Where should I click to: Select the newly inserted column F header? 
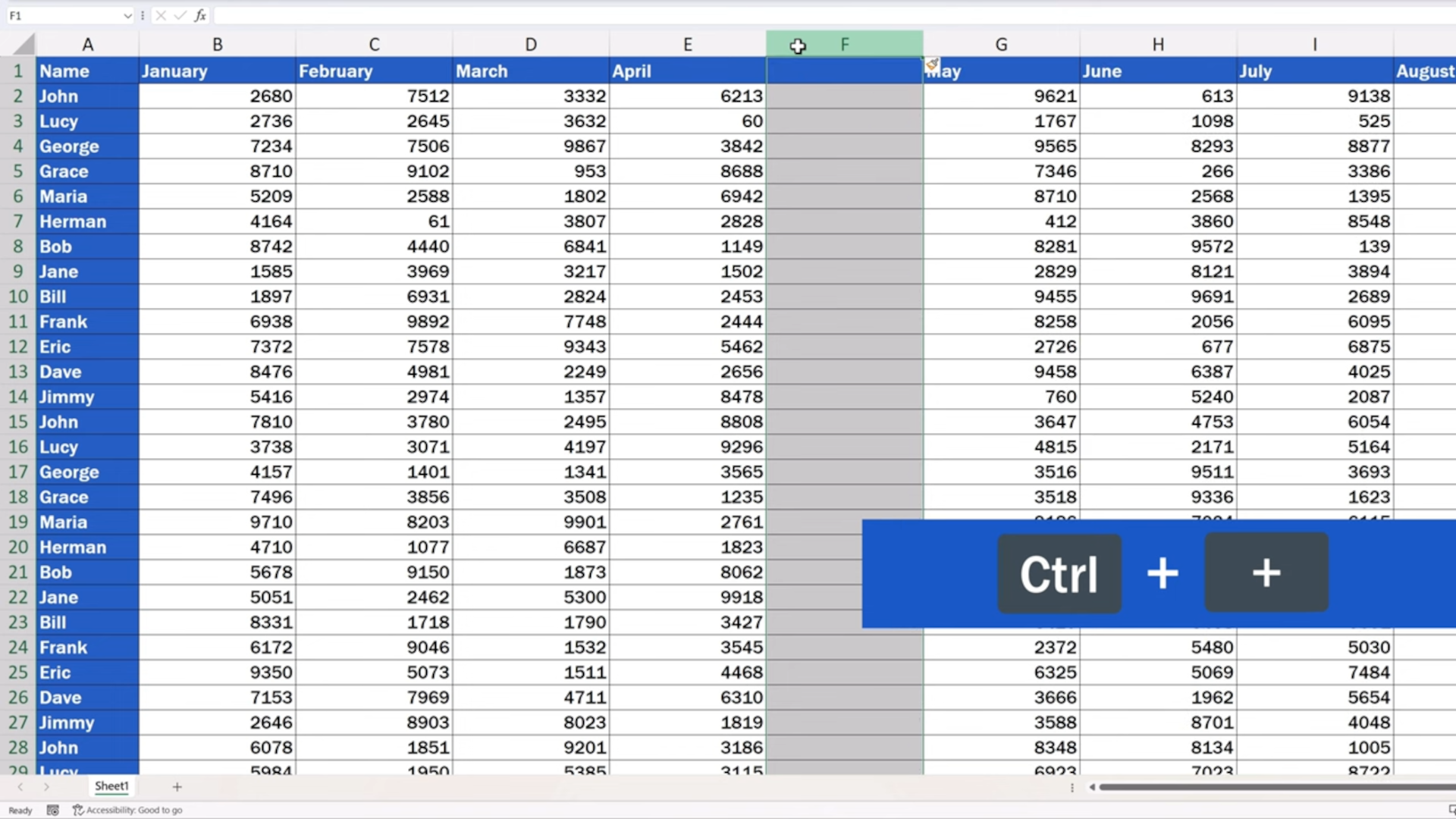coord(844,43)
